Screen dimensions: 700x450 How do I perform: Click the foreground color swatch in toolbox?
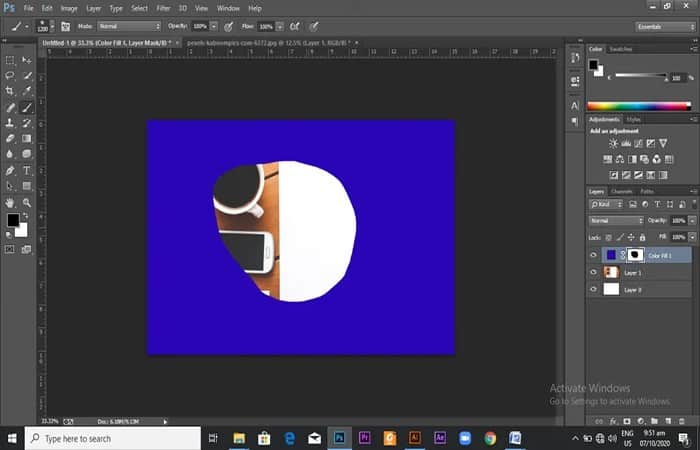pos(13,220)
